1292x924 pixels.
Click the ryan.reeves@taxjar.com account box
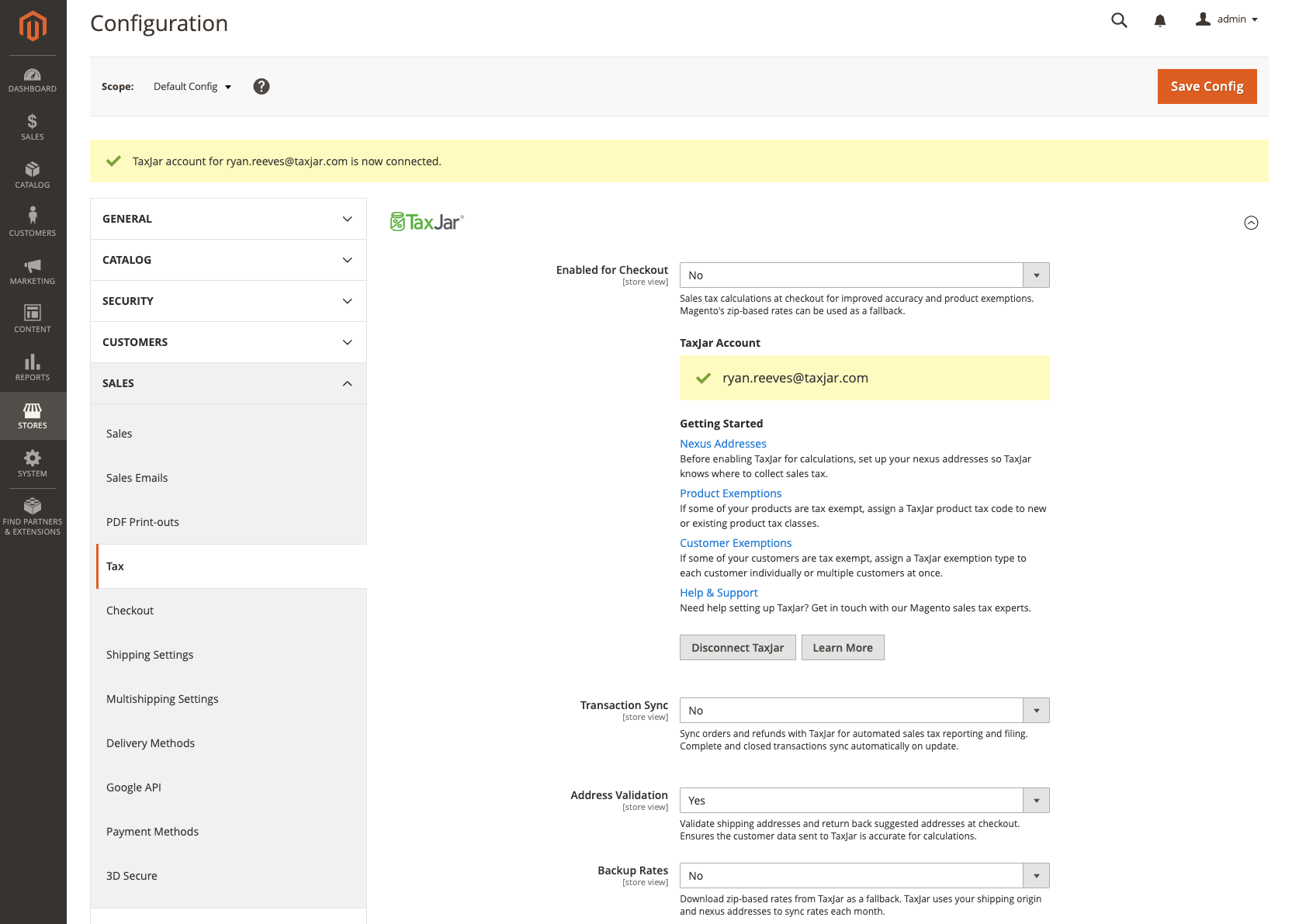point(864,378)
